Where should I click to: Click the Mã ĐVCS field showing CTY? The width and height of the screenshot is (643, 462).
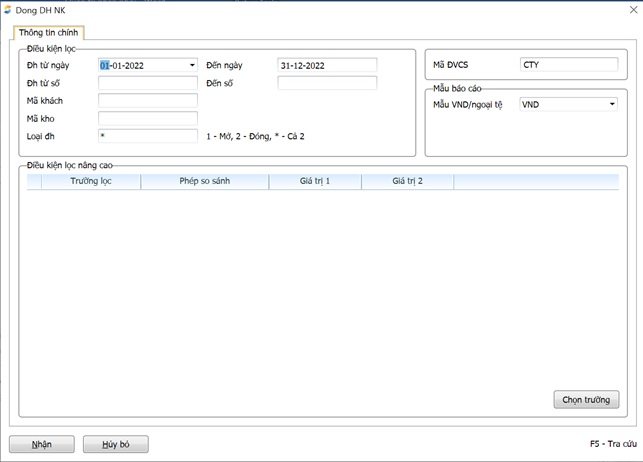[568, 66]
